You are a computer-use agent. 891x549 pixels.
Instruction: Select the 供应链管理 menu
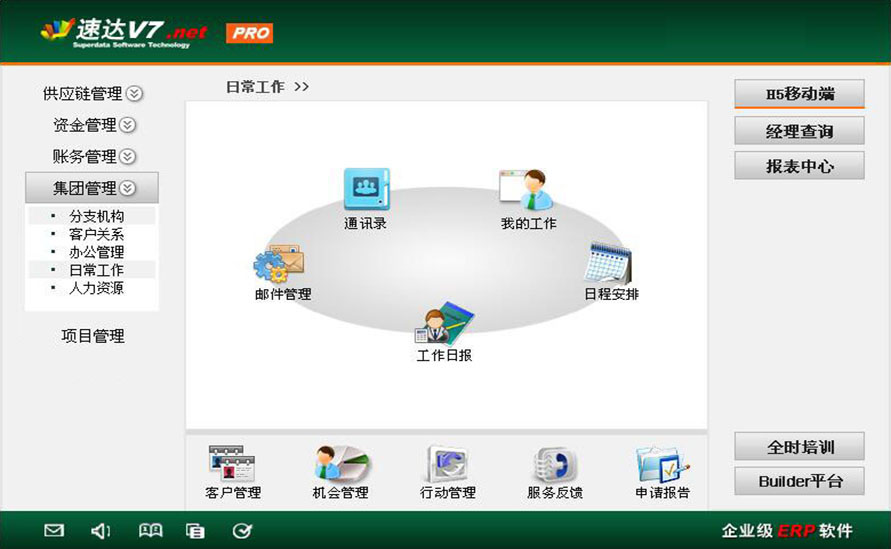[83, 93]
